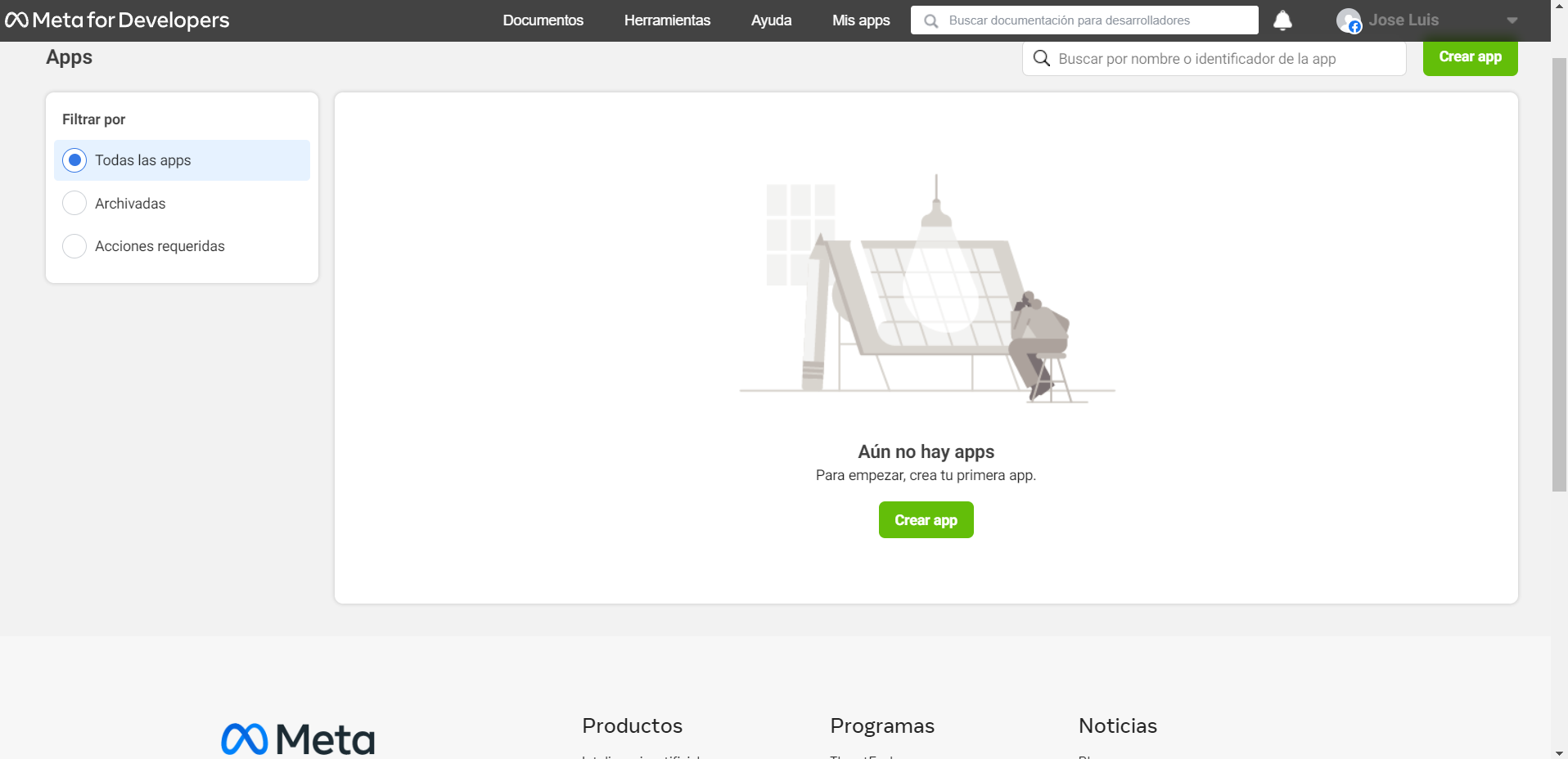Select the Todas las apps filter
The height and width of the screenshot is (759, 1568).
coord(74,160)
